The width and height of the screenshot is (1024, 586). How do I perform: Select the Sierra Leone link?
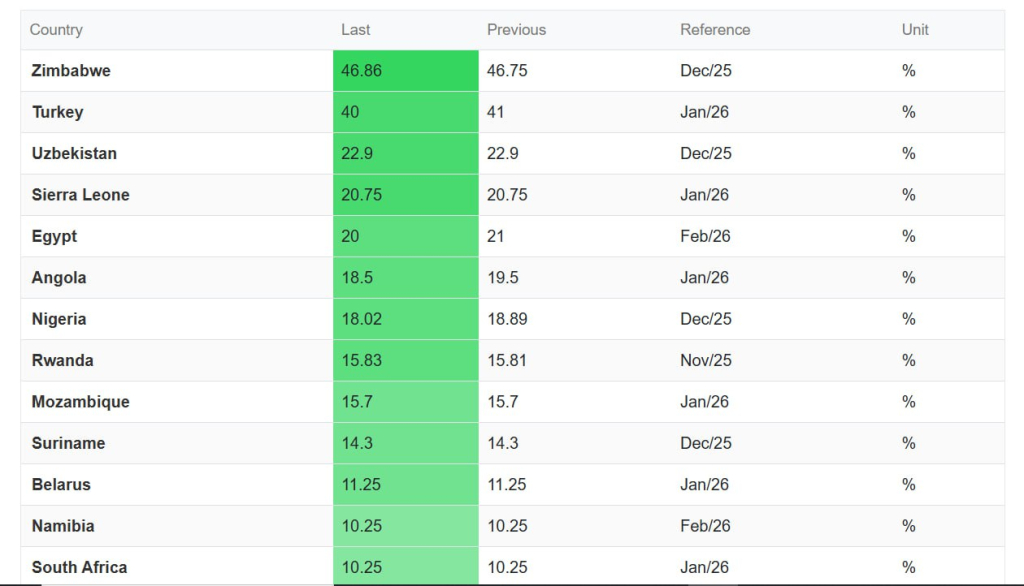click(x=80, y=195)
